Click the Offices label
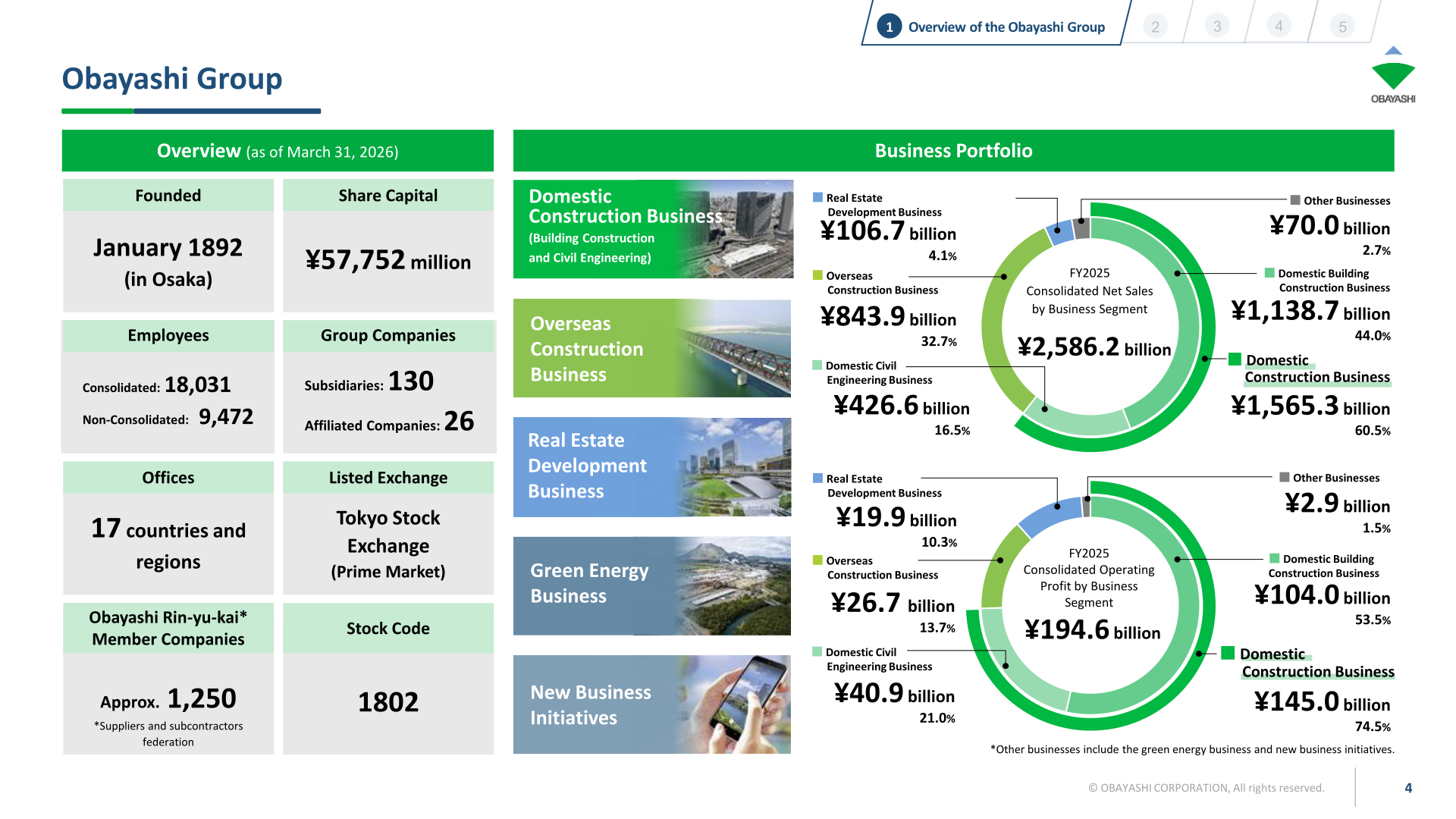This screenshot has width=1456, height=819. click(x=168, y=477)
